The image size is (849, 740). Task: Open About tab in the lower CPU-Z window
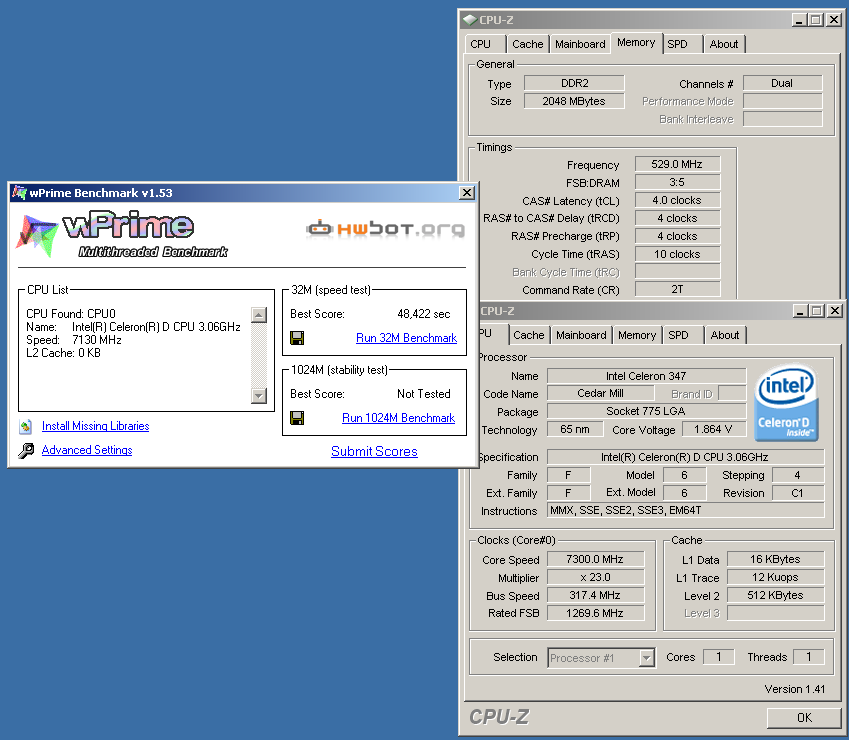(x=725, y=335)
